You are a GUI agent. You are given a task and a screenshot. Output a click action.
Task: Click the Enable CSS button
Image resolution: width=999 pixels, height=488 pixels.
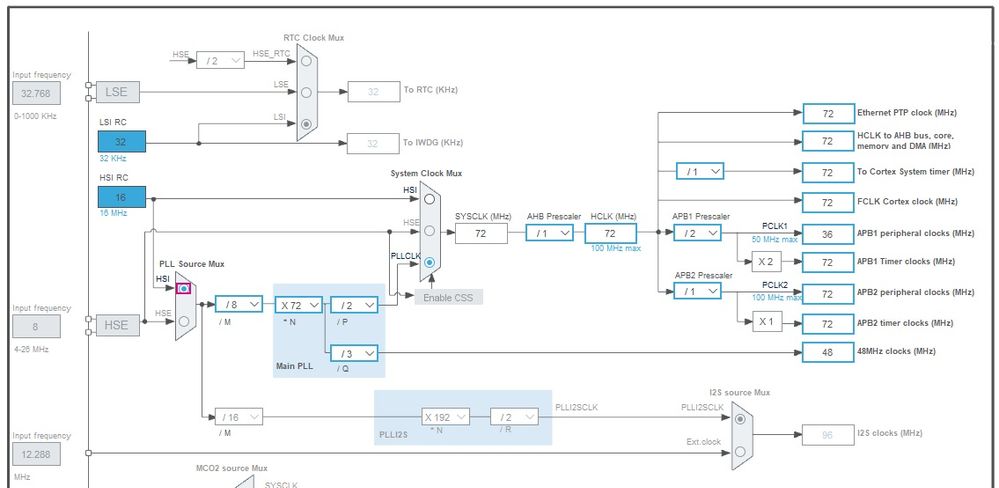coord(449,297)
